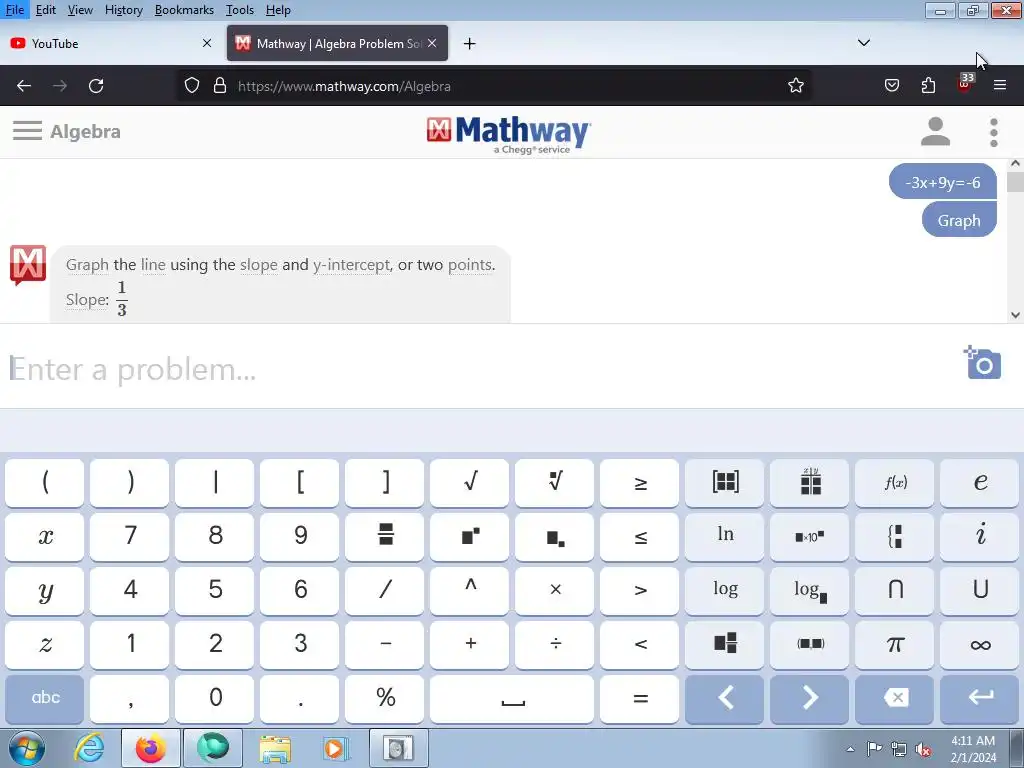Show hidden system tray icons
The height and width of the screenshot is (768, 1024).
(850, 749)
